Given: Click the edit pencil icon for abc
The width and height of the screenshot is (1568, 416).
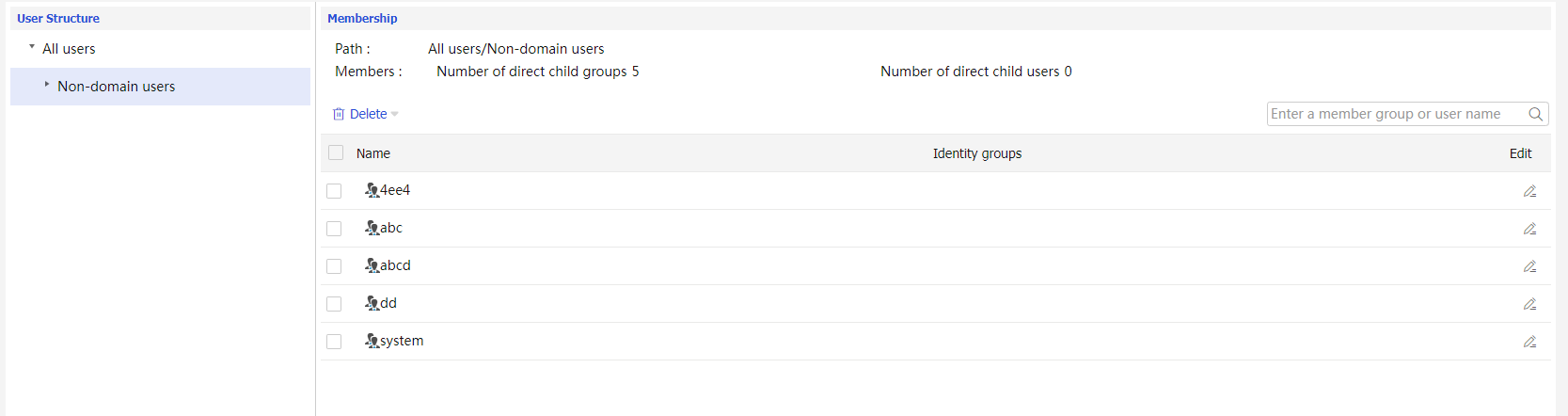Looking at the screenshot, I should tap(1529, 229).
